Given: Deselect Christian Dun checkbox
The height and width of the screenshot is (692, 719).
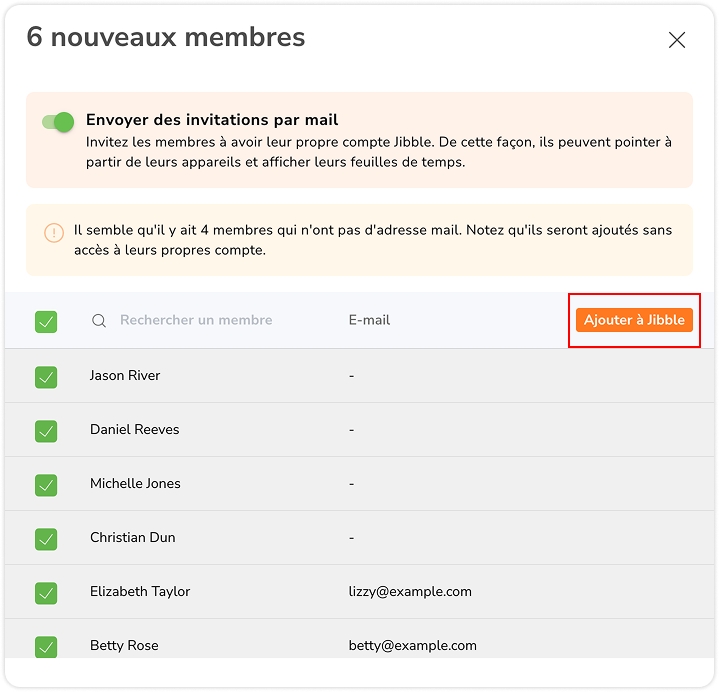Looking at the screenshot, I should [46, 539].
